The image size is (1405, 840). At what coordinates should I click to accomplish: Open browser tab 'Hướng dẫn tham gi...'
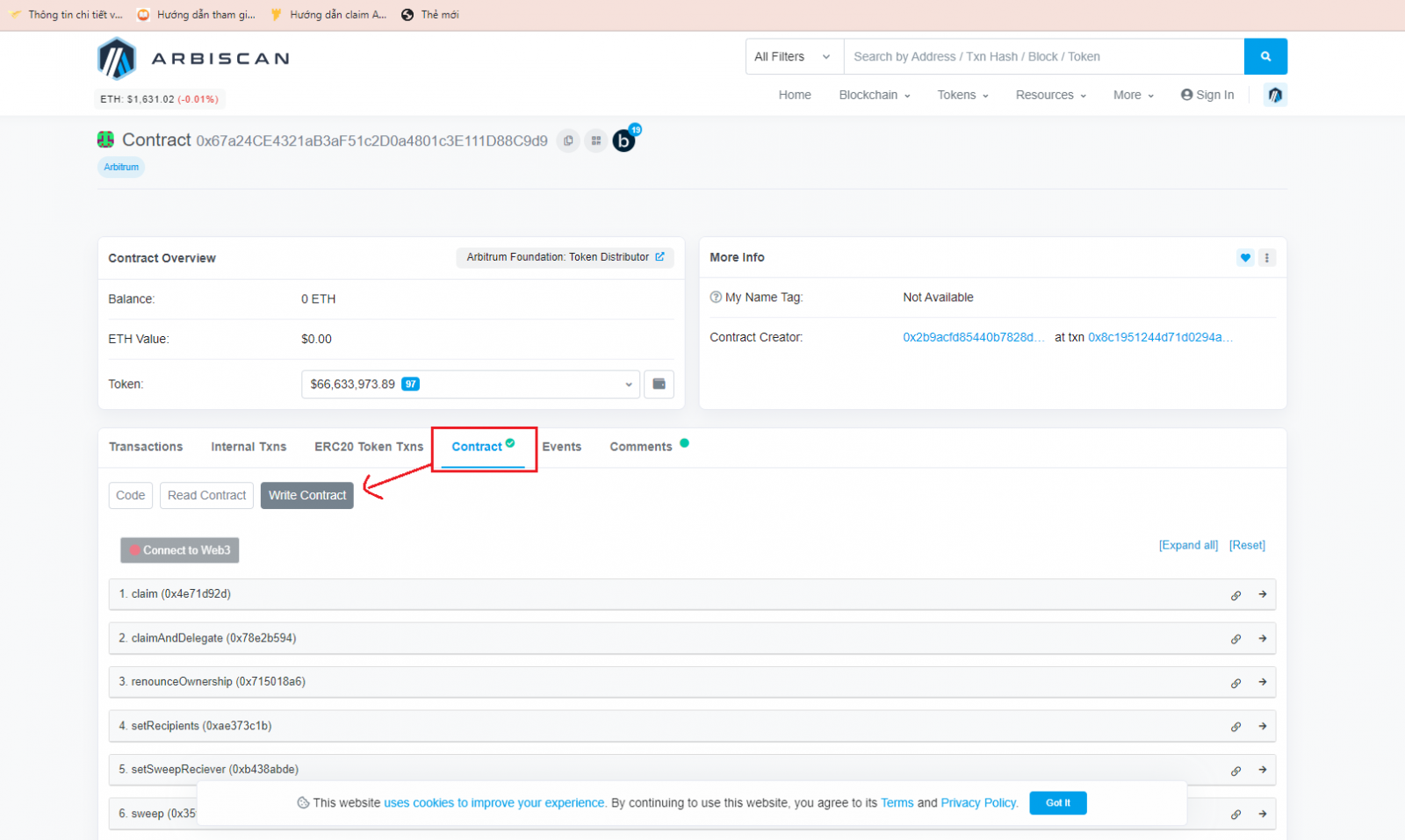pyautogui.click(x=197, y=15)
